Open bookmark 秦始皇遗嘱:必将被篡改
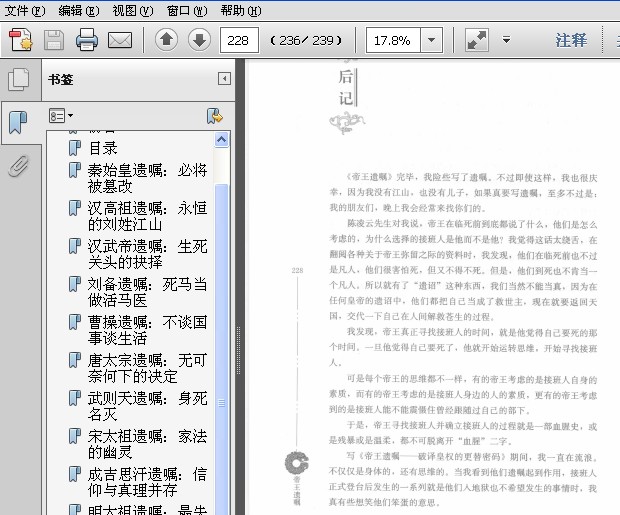Viewport: 620px width, 515px height. tap(148, 178)
